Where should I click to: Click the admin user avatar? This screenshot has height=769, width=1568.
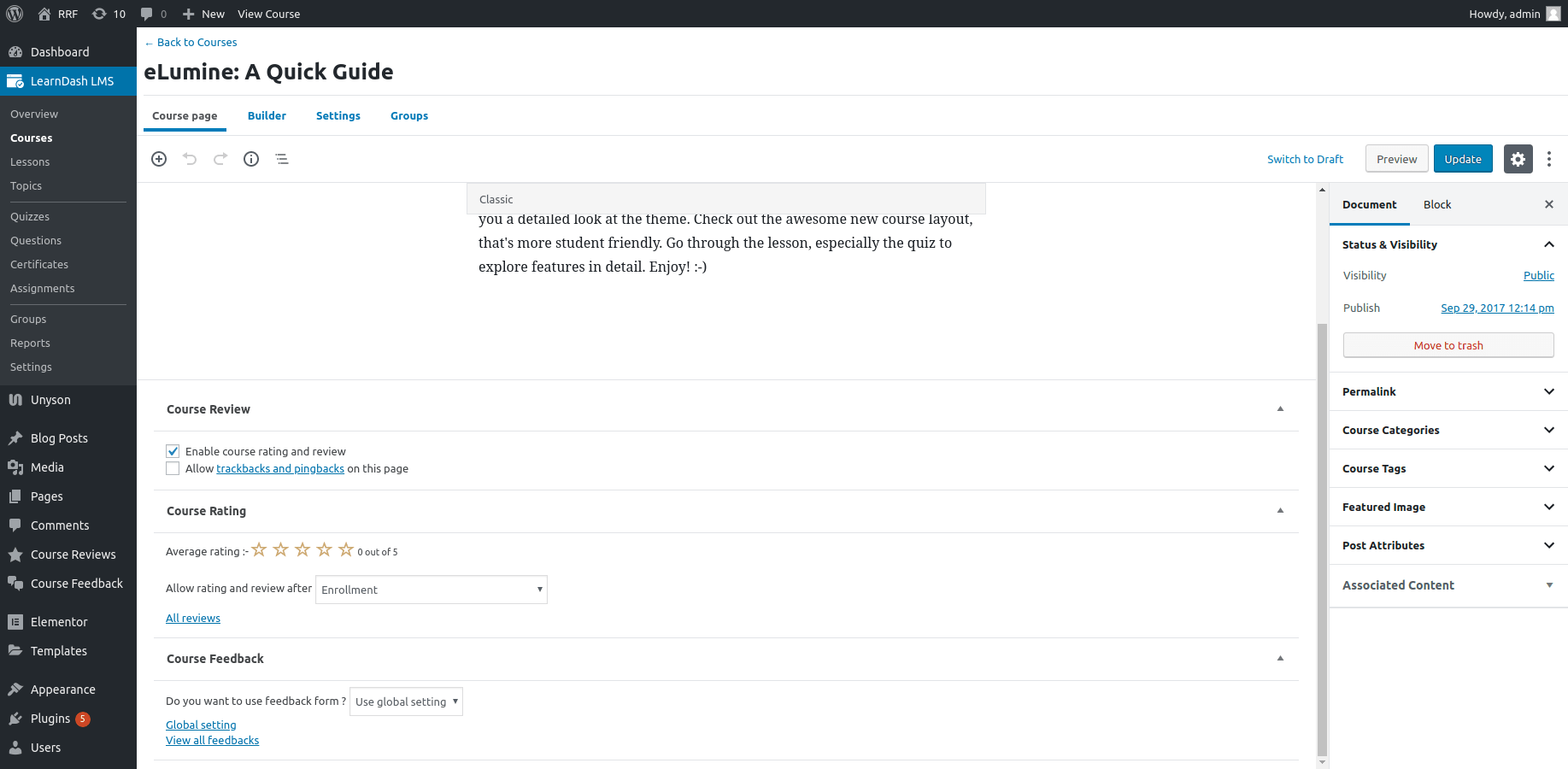[x=1553, y=14]
